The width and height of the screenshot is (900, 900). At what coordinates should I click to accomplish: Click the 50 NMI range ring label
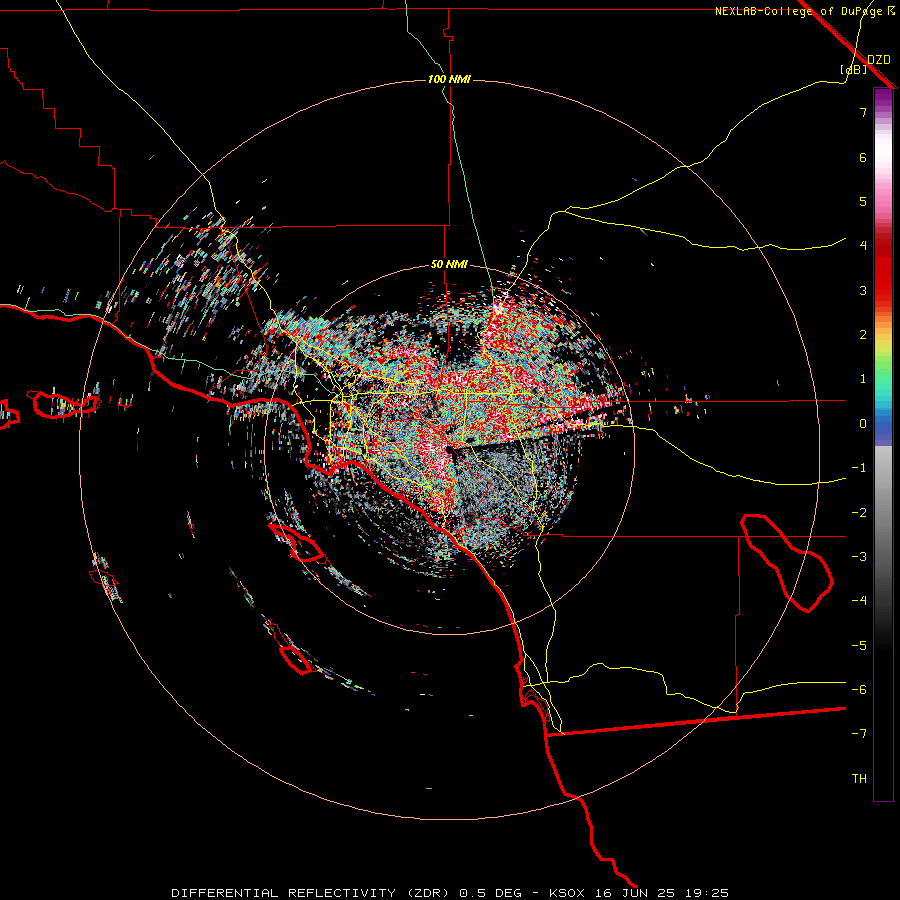point(449,264)
